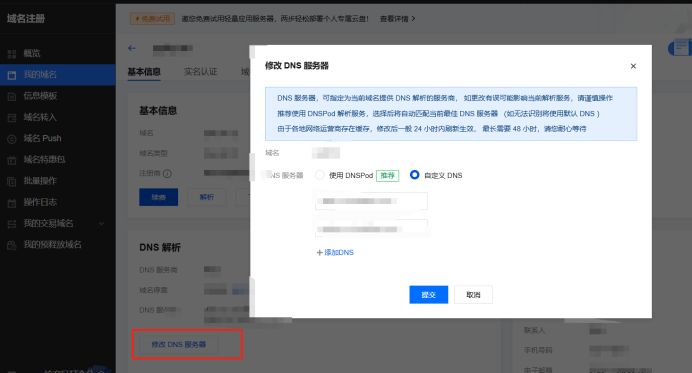Click the first custom DNS input field
The height and width of the screenshot is (373, 692).
tap(371, 201)
